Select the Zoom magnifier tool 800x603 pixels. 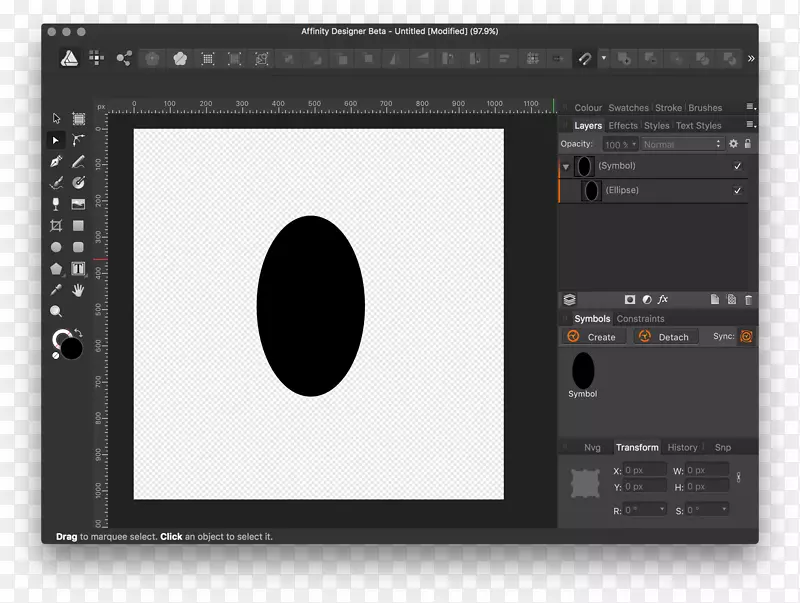56,311
